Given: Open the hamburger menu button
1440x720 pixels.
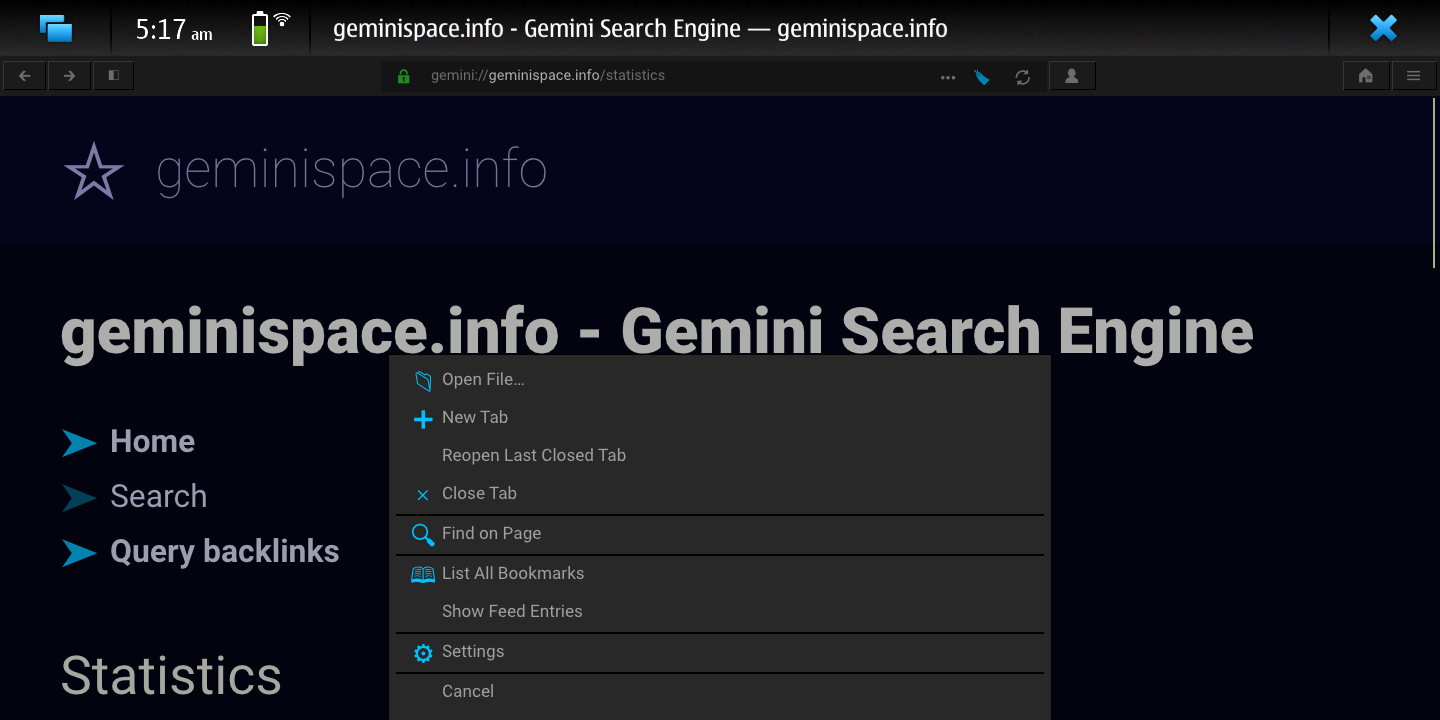Looking at the screenshot, I should (x=1413, y=76).
